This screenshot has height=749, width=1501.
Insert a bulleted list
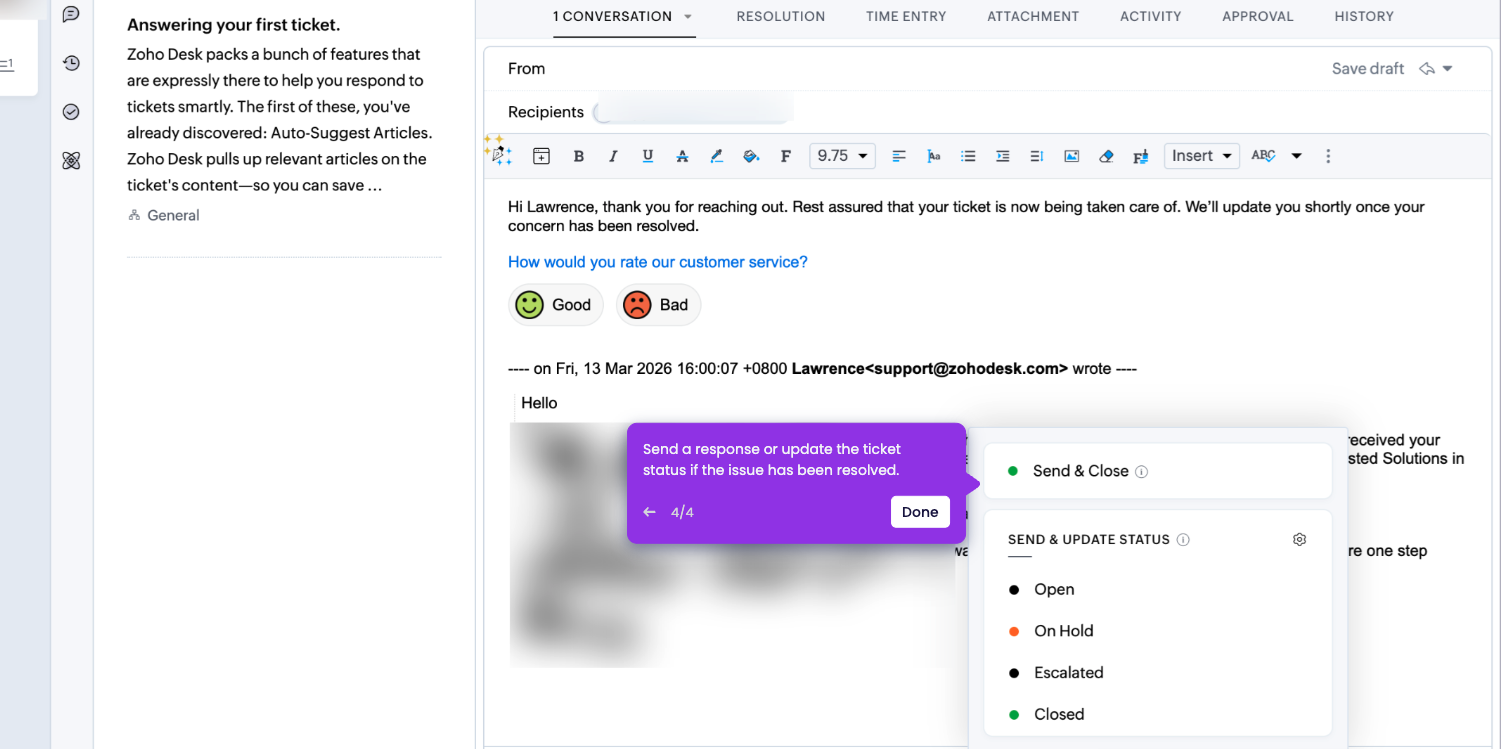click(x=968, y=156)
